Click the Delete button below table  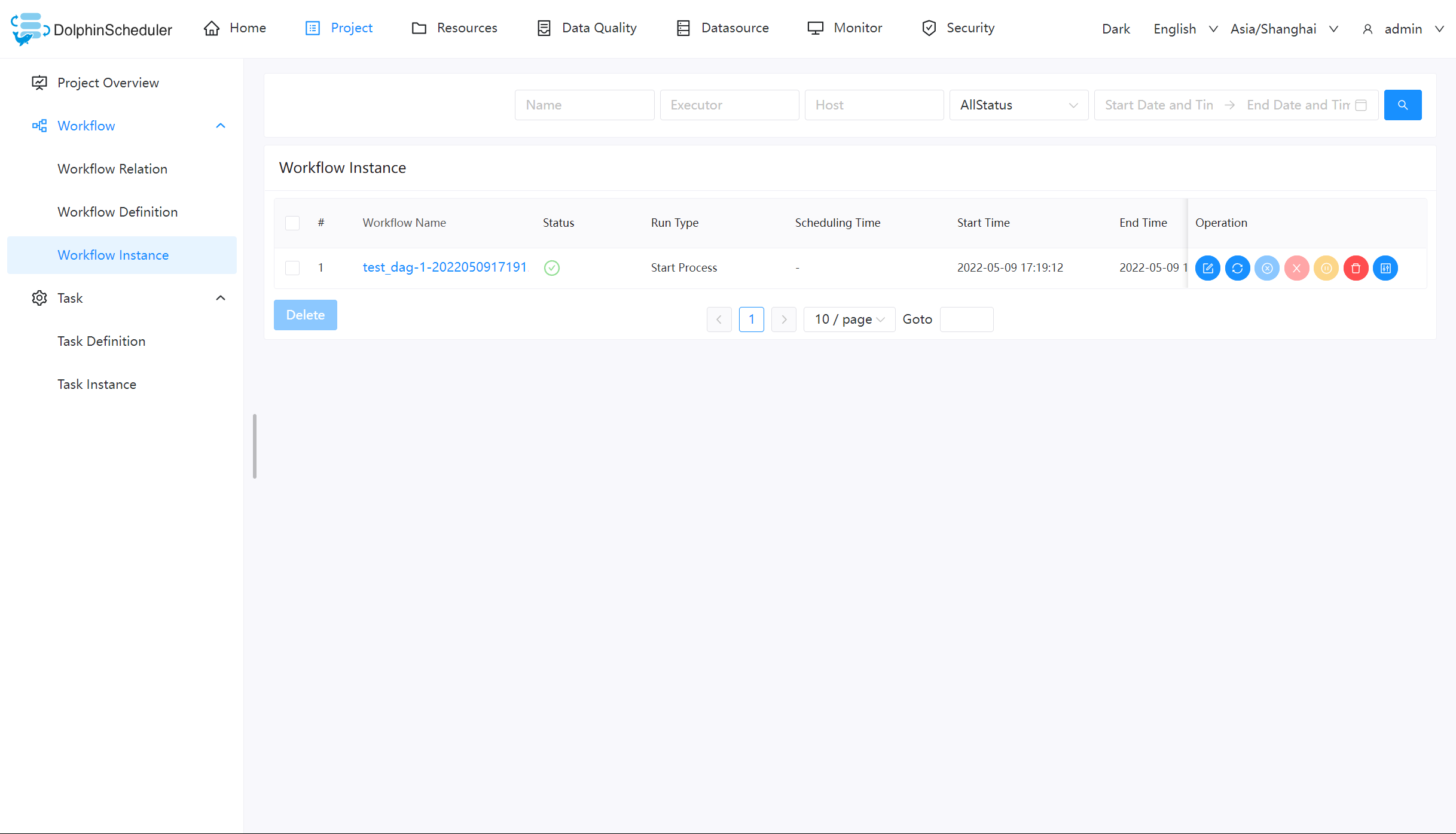tap(305, 315)
